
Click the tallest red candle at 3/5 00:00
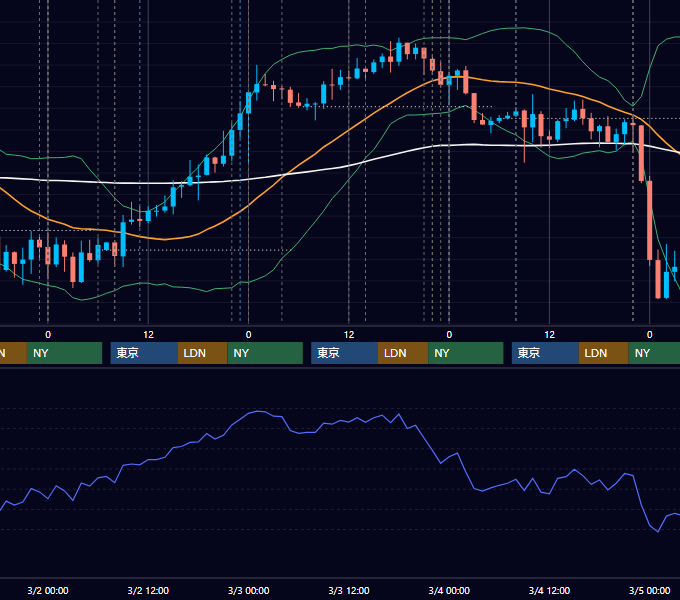649,220
